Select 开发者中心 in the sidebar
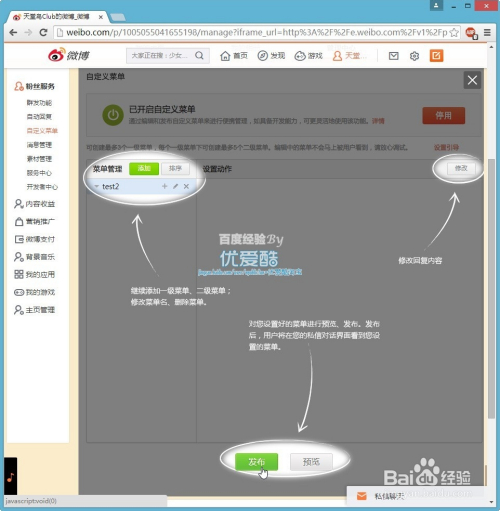 click(42, 187)
